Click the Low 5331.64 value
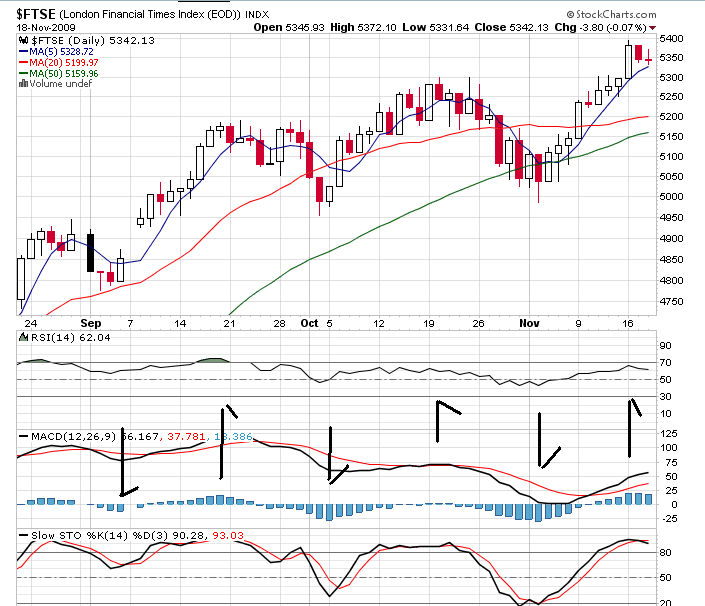The width and height of the screenshot is (705, 606). pyautogui.click(x=435, y=27)
